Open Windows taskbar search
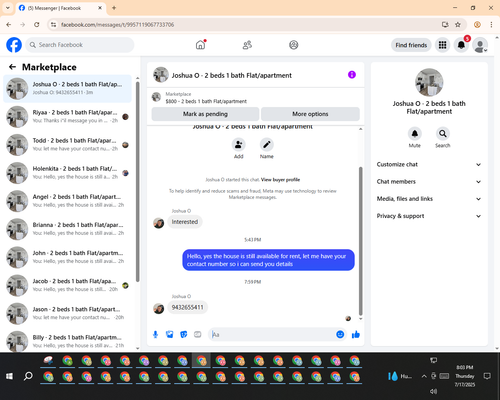Image resolution: width=500 pixels, height=400 pixels. (x=28, y=376)
